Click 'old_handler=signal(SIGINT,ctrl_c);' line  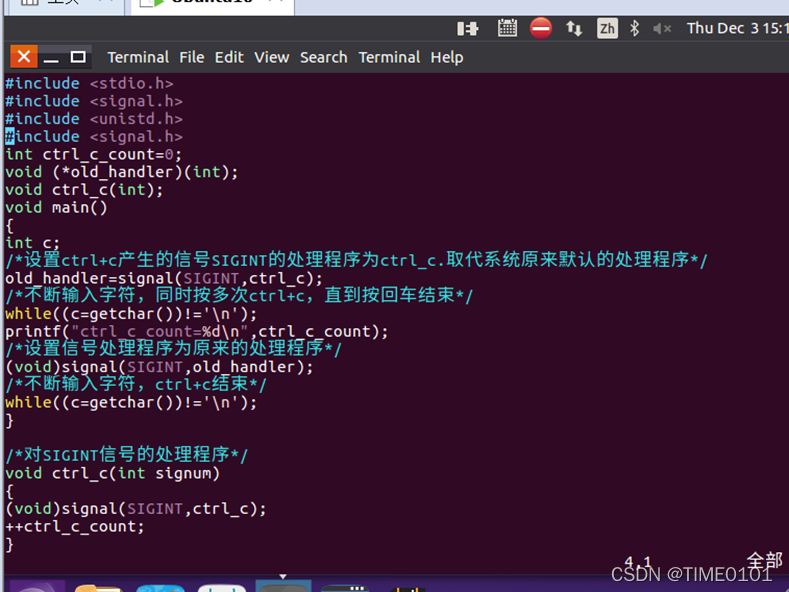164,278
